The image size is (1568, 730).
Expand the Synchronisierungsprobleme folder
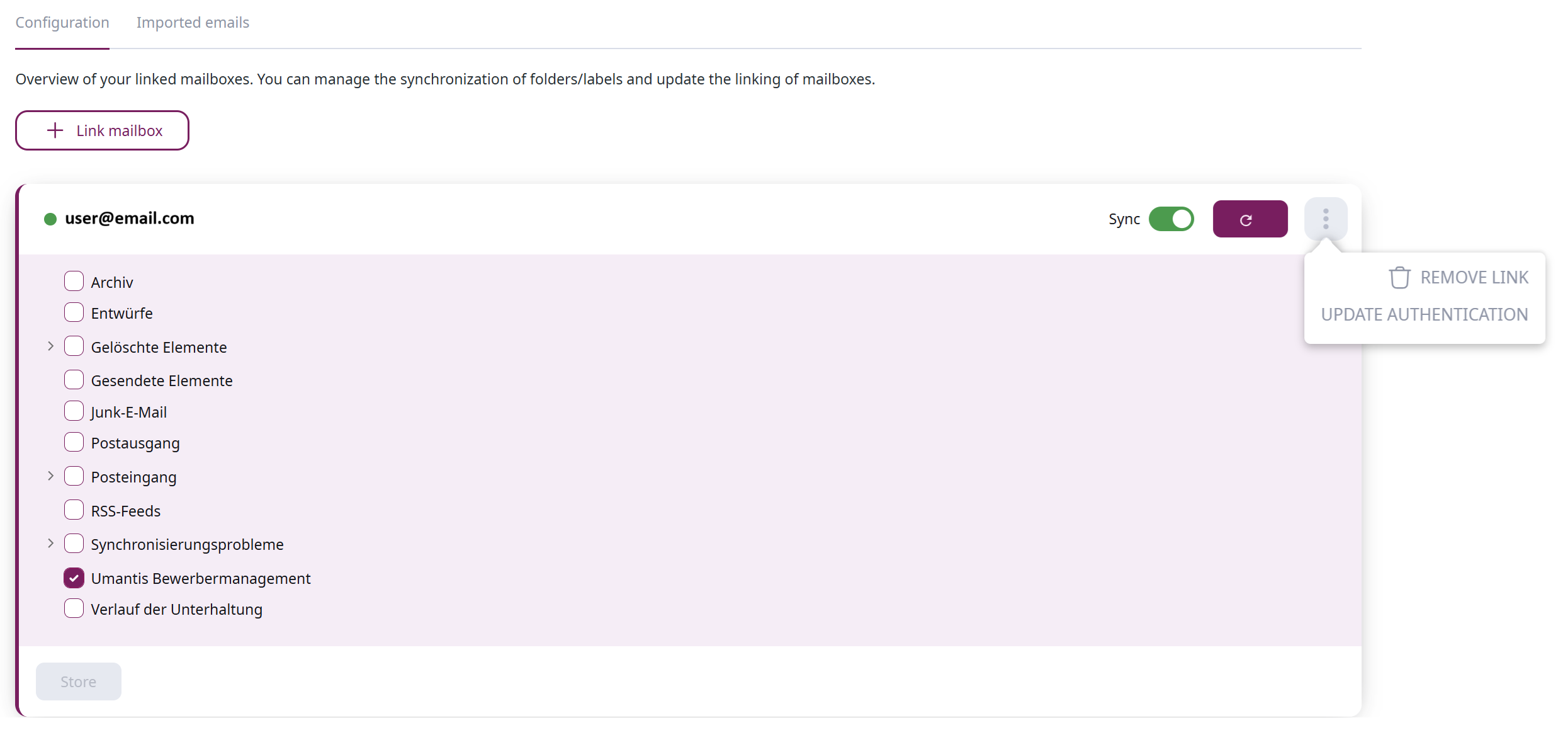pyautogui.click(x=50, y=544)
